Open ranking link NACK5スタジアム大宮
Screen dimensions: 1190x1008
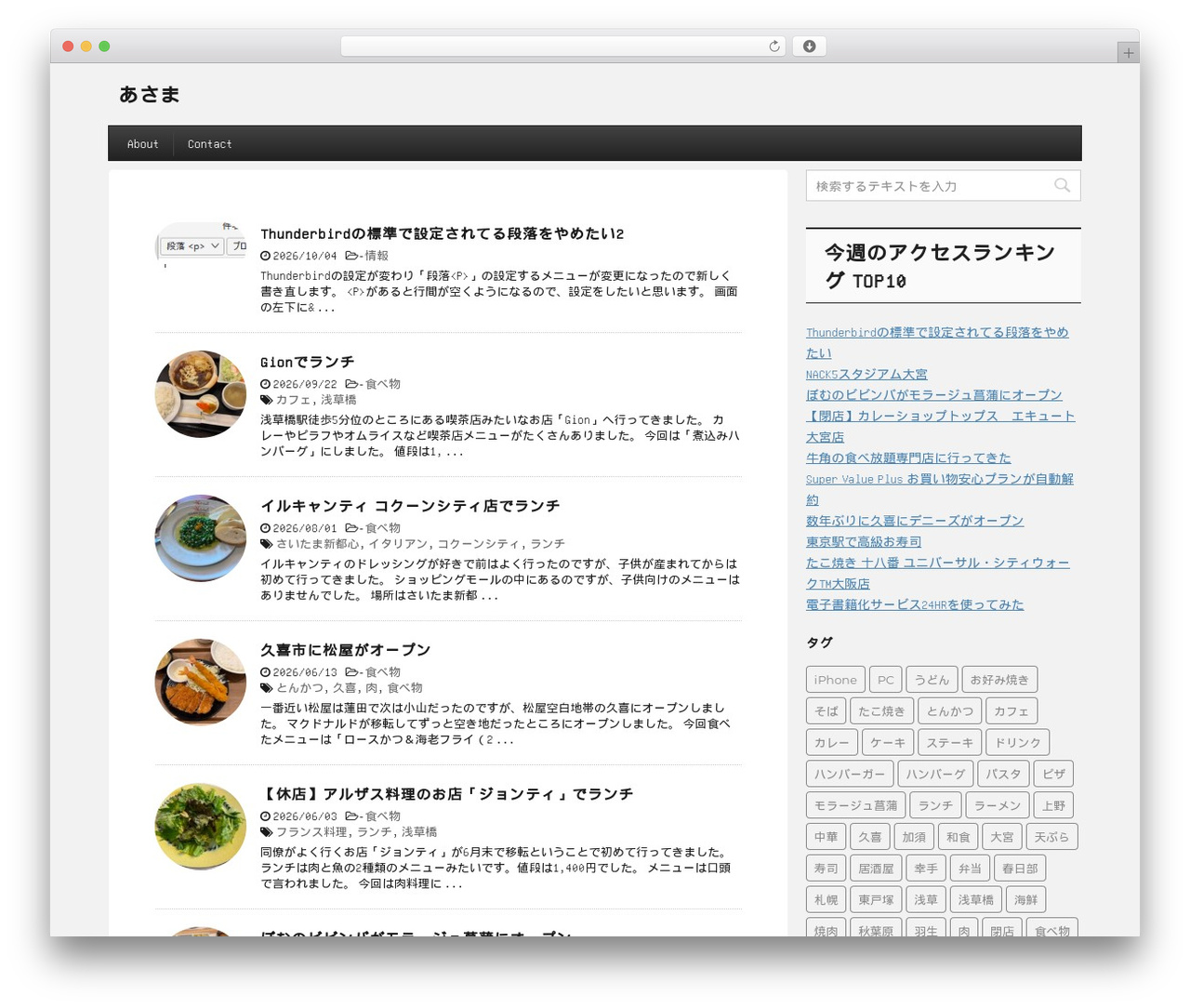point(866,374)
